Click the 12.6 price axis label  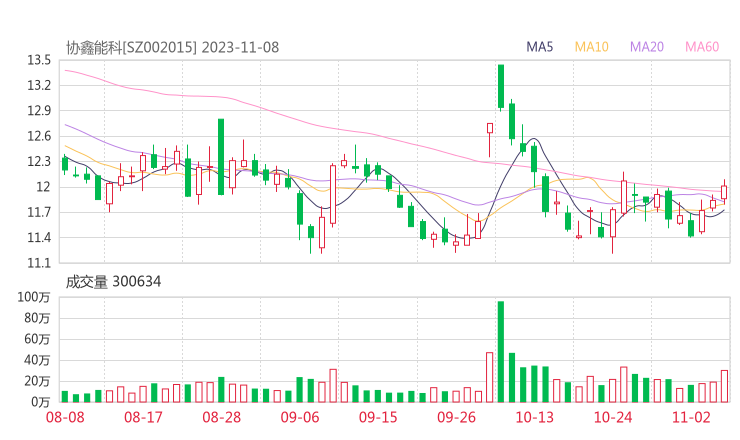click(x=39, y=136)
